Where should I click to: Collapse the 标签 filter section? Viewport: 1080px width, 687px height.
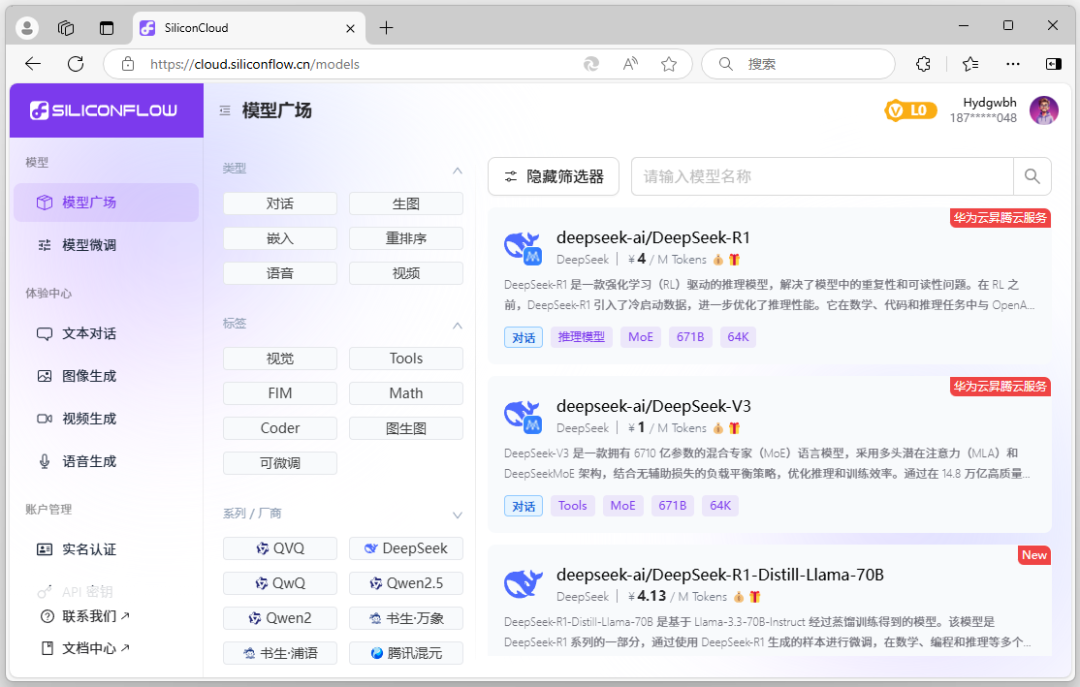pos(457,325)
